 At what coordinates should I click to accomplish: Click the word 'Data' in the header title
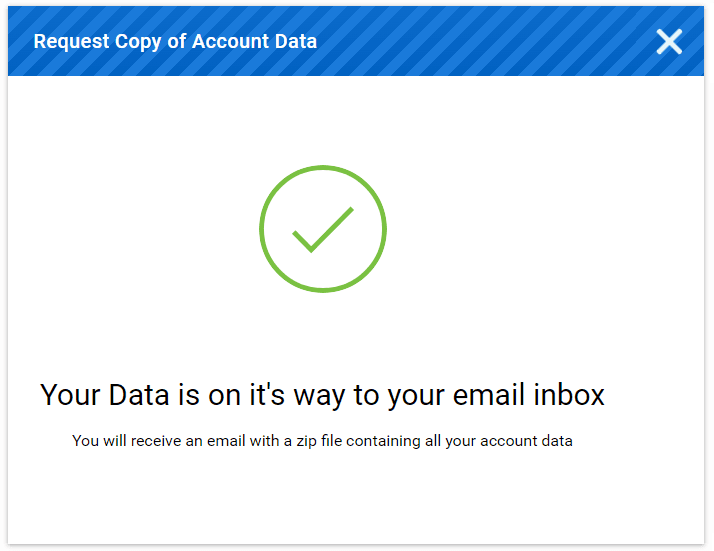tap(296, 41)
